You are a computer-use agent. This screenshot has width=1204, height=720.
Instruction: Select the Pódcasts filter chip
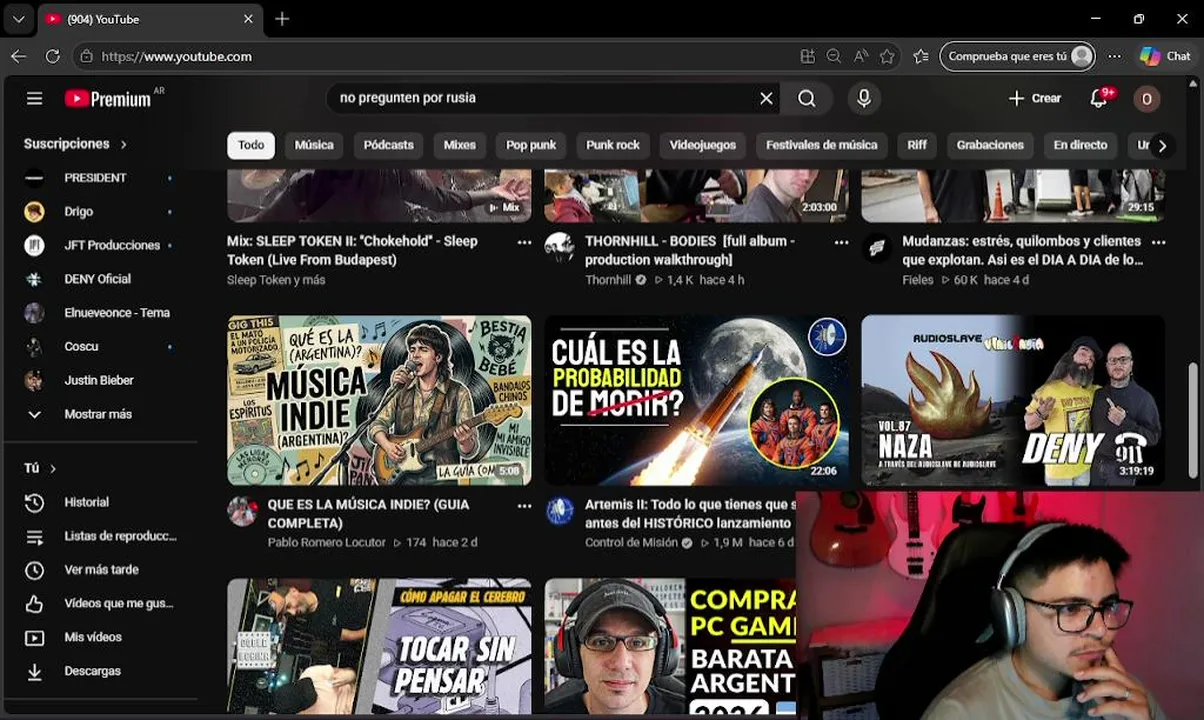pos(388,145)
